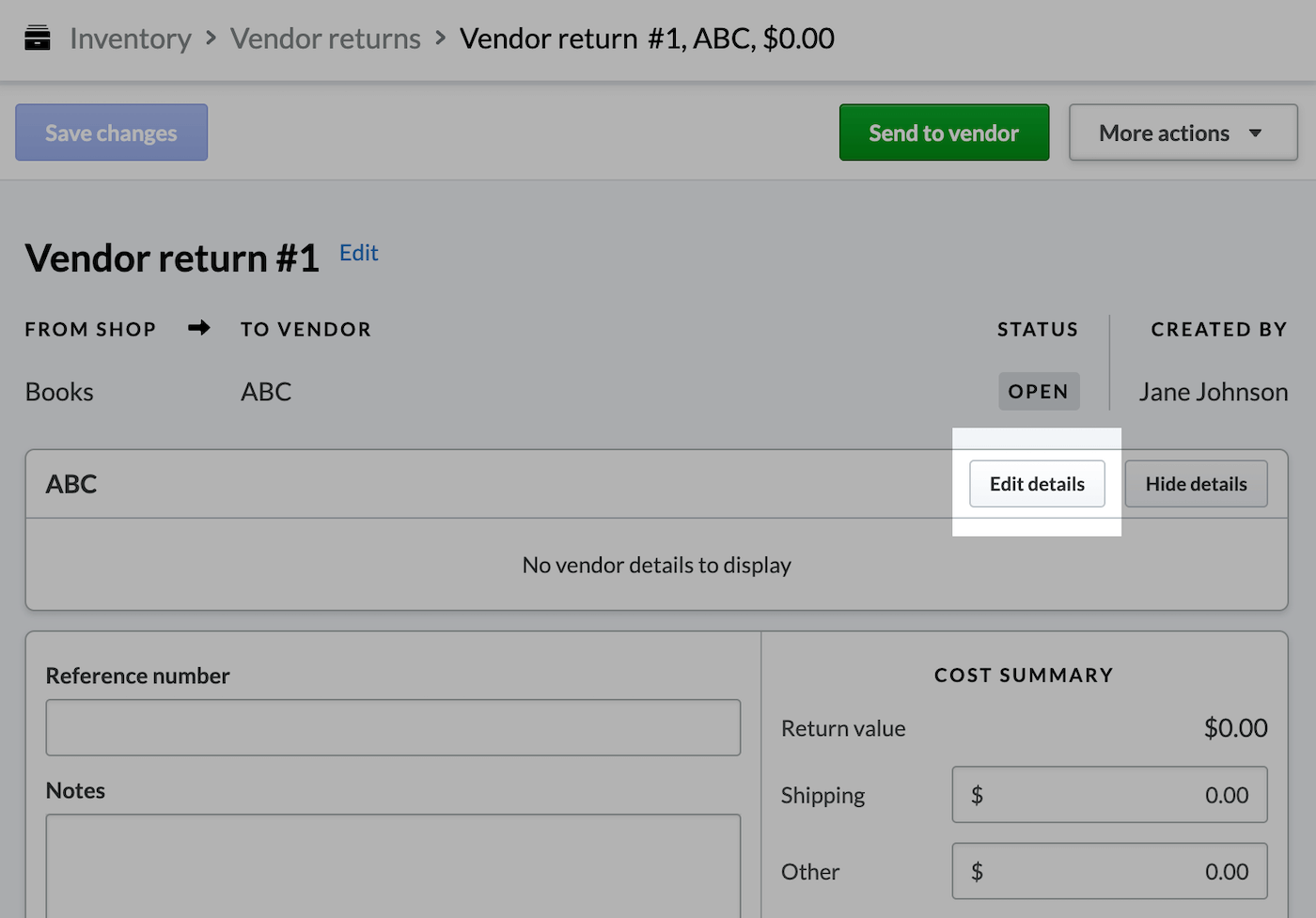Click the Return value amount in cost summary

point(1235,727)
